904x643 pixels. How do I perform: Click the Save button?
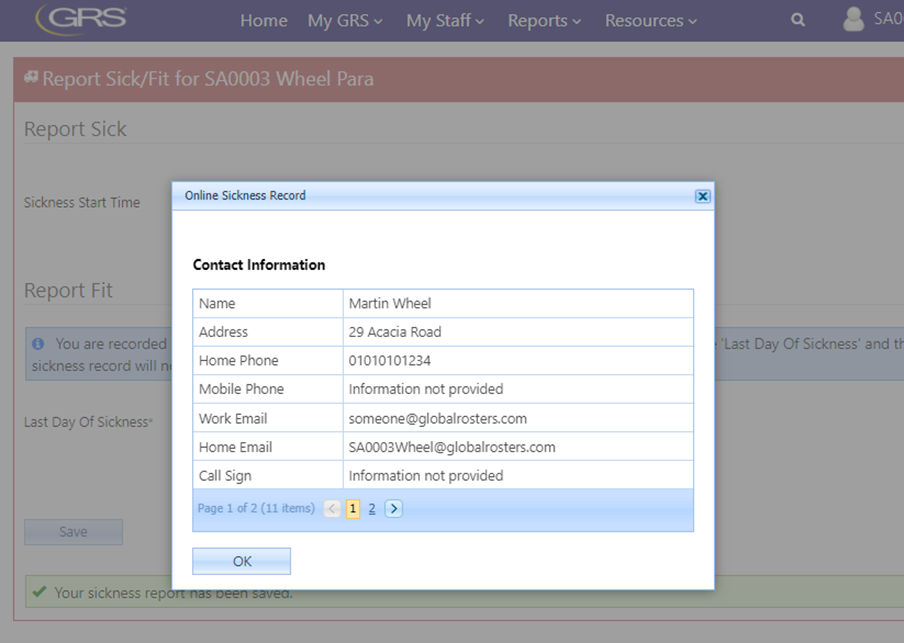tap(73, 532)
